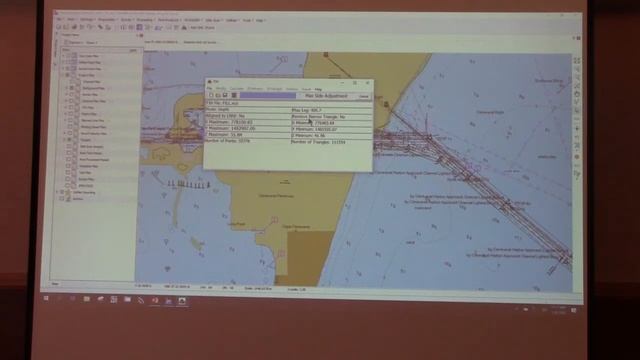Click the Save disk icon in TIN toolbar

click(225, 95)
